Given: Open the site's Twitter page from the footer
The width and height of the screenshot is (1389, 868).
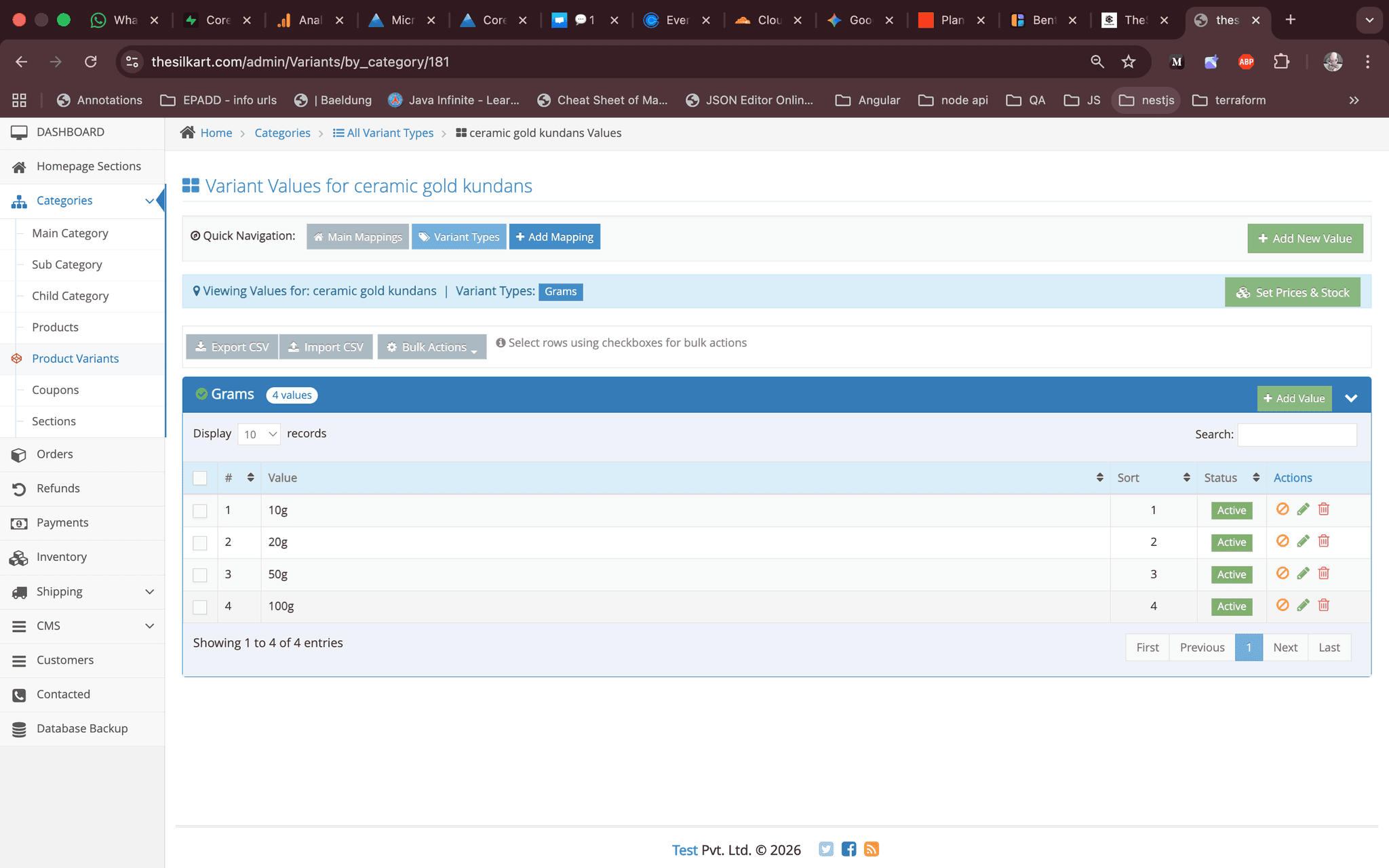Looking at the screenshot, I should pos(826,849).
